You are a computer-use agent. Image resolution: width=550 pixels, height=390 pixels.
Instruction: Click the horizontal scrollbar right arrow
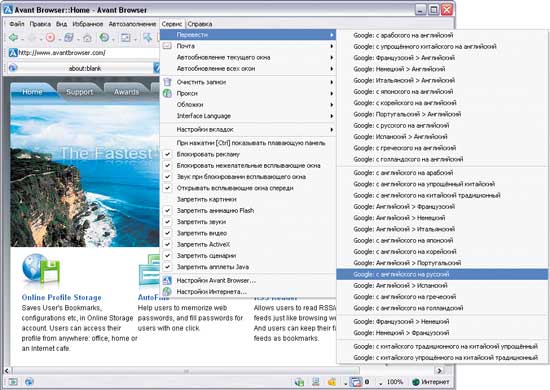(439, 370)
